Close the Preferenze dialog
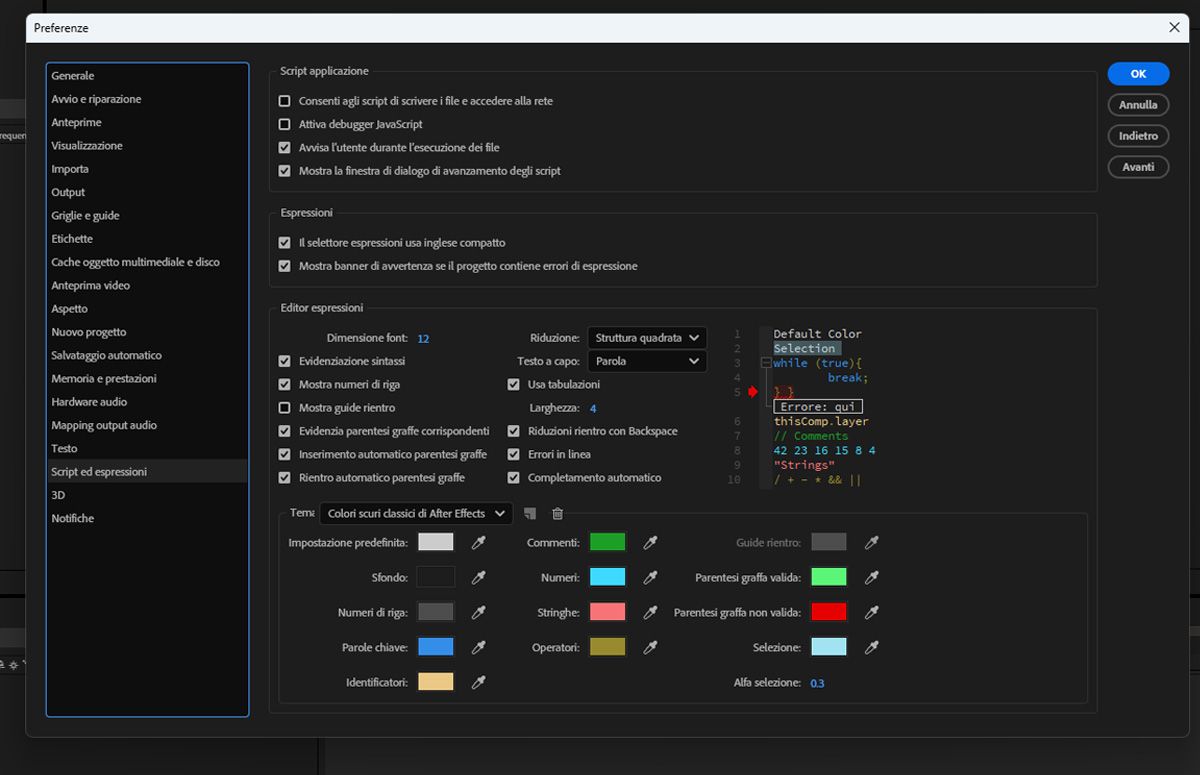Image resolution: width=1200 pixels, height=775 pixels. (1174, 28)
